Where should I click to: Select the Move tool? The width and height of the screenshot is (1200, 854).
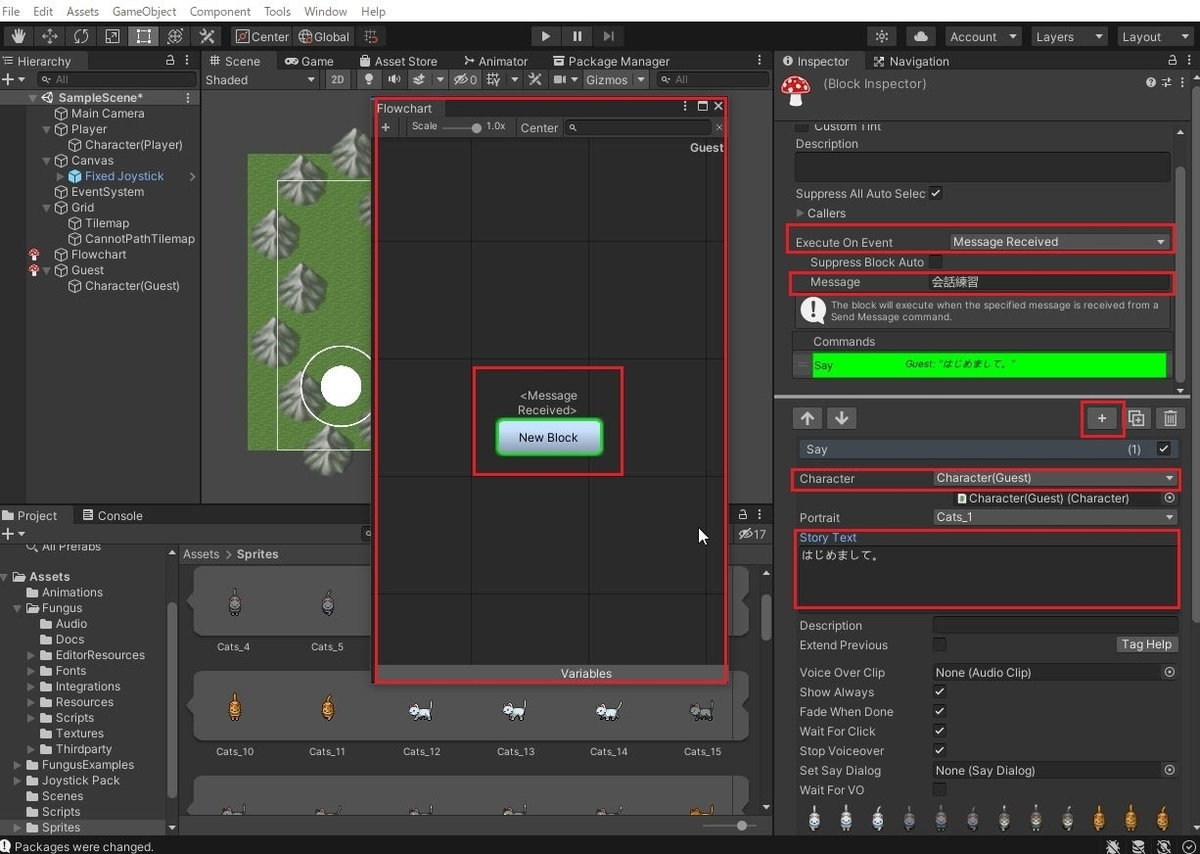click(x=50, y=36)
